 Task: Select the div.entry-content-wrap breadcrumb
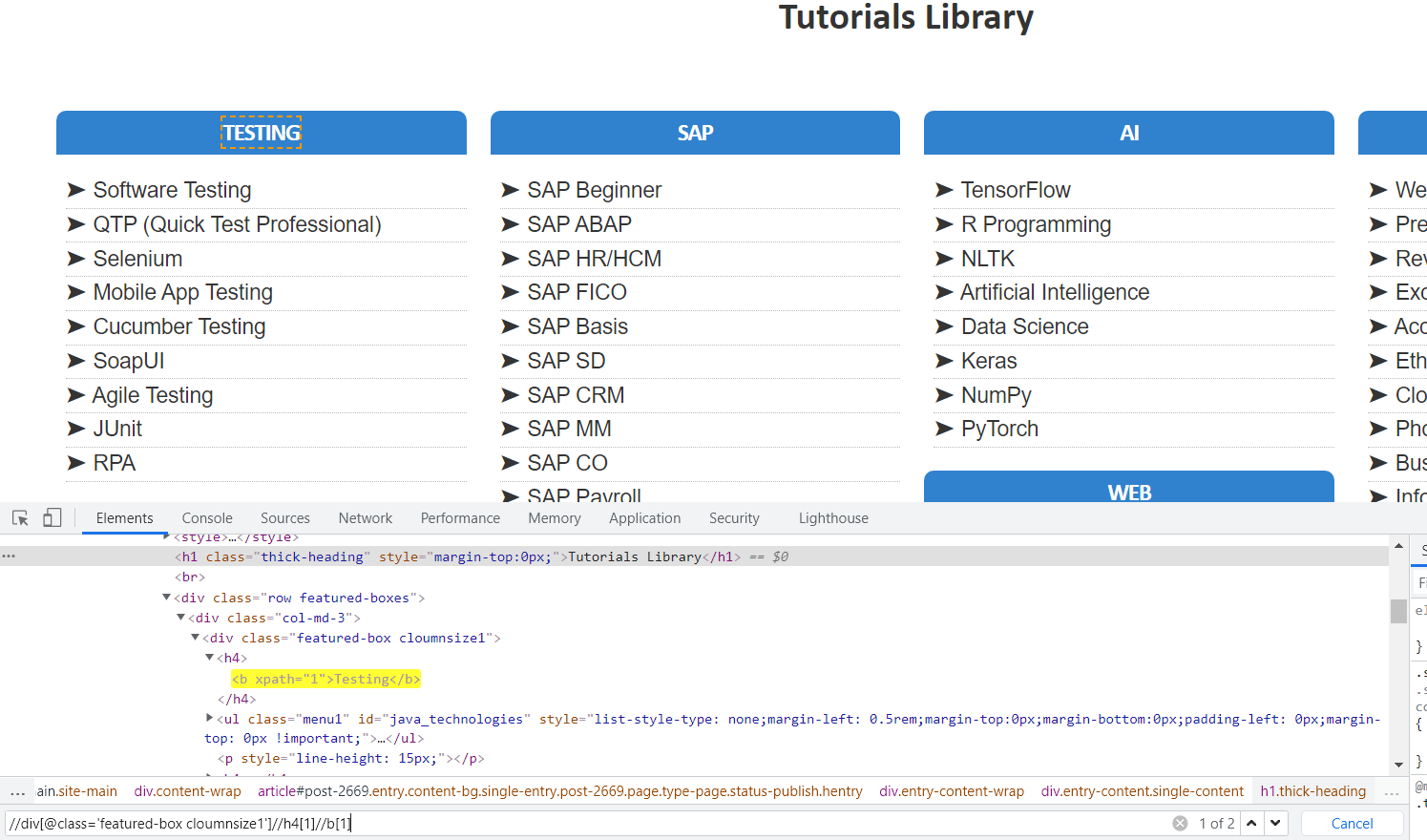952,791
